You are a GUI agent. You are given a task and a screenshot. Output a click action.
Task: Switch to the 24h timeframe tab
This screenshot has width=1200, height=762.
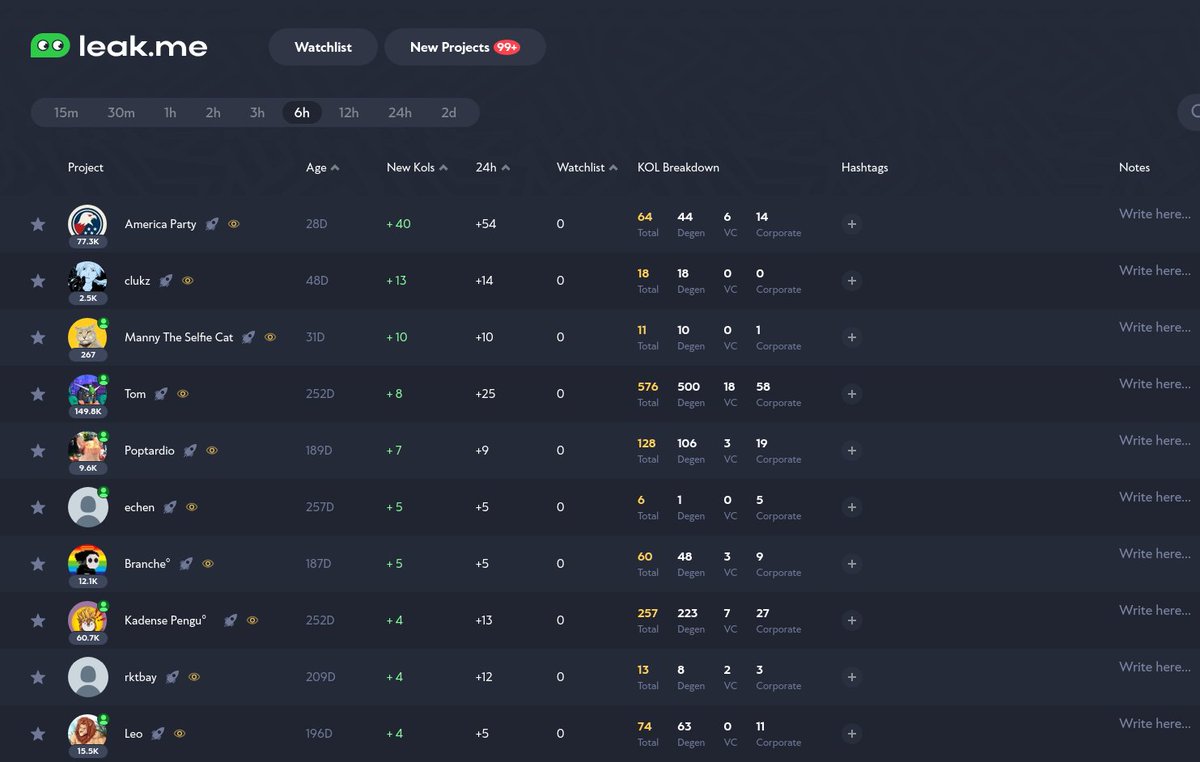click(399, 112)
